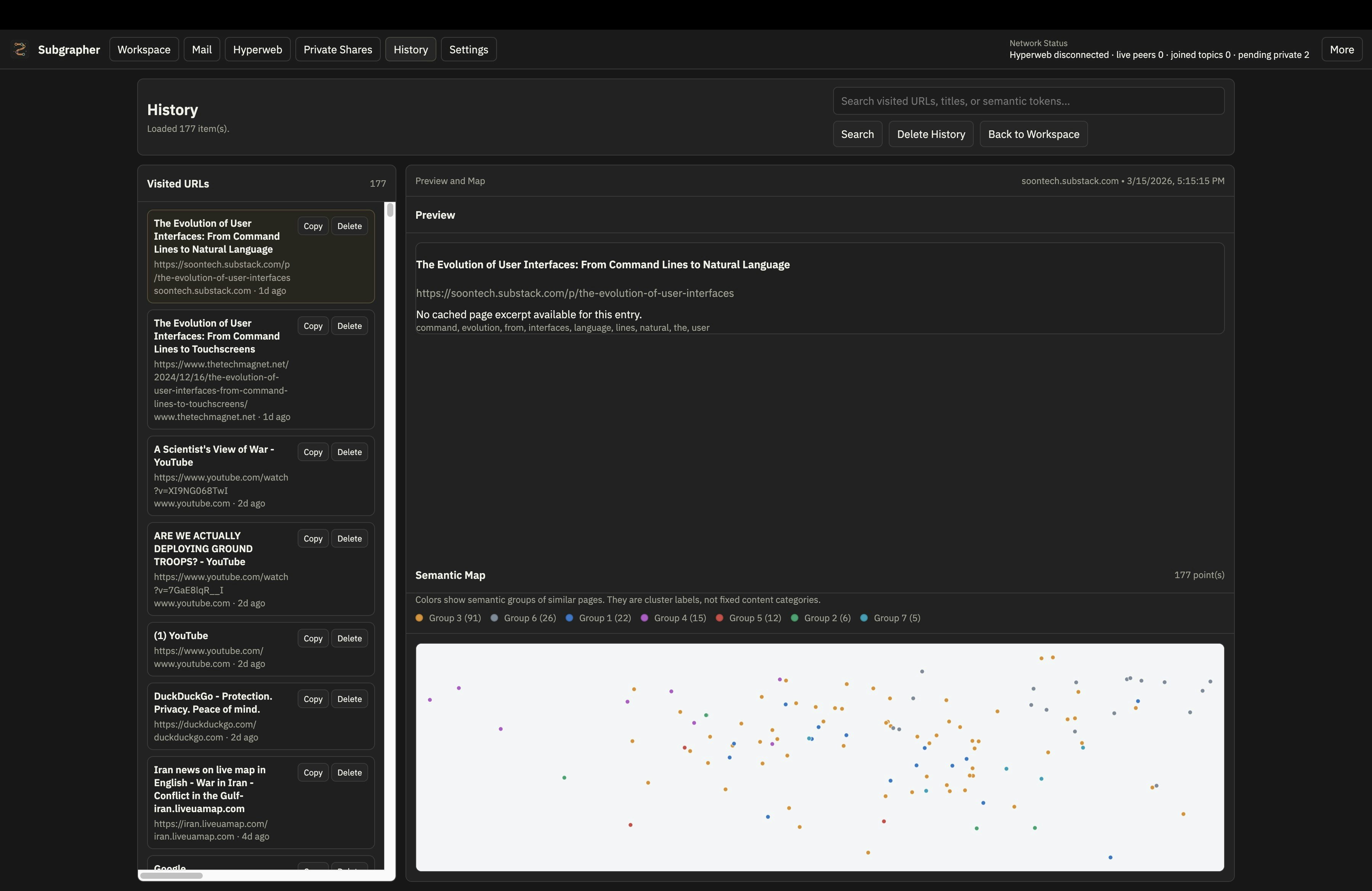Image resolution: width=1372 pixels, height=891 pixels.
Task: Select Group 5 red legend dot
Action: coord(720,618)
